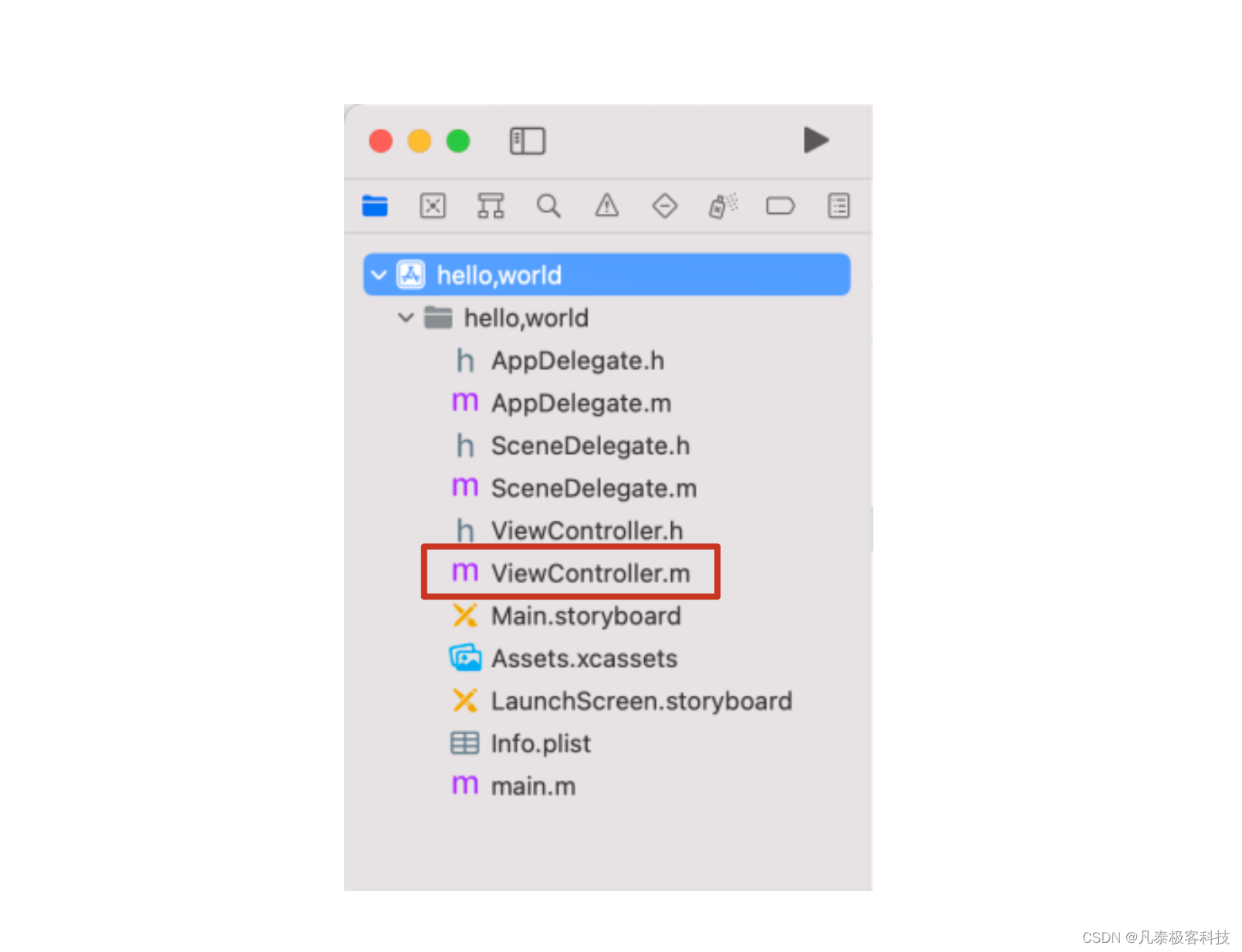This screenshot has height=952, width=1242.
Task: Open the Project navigator folder icon
Action: [375, 206]
